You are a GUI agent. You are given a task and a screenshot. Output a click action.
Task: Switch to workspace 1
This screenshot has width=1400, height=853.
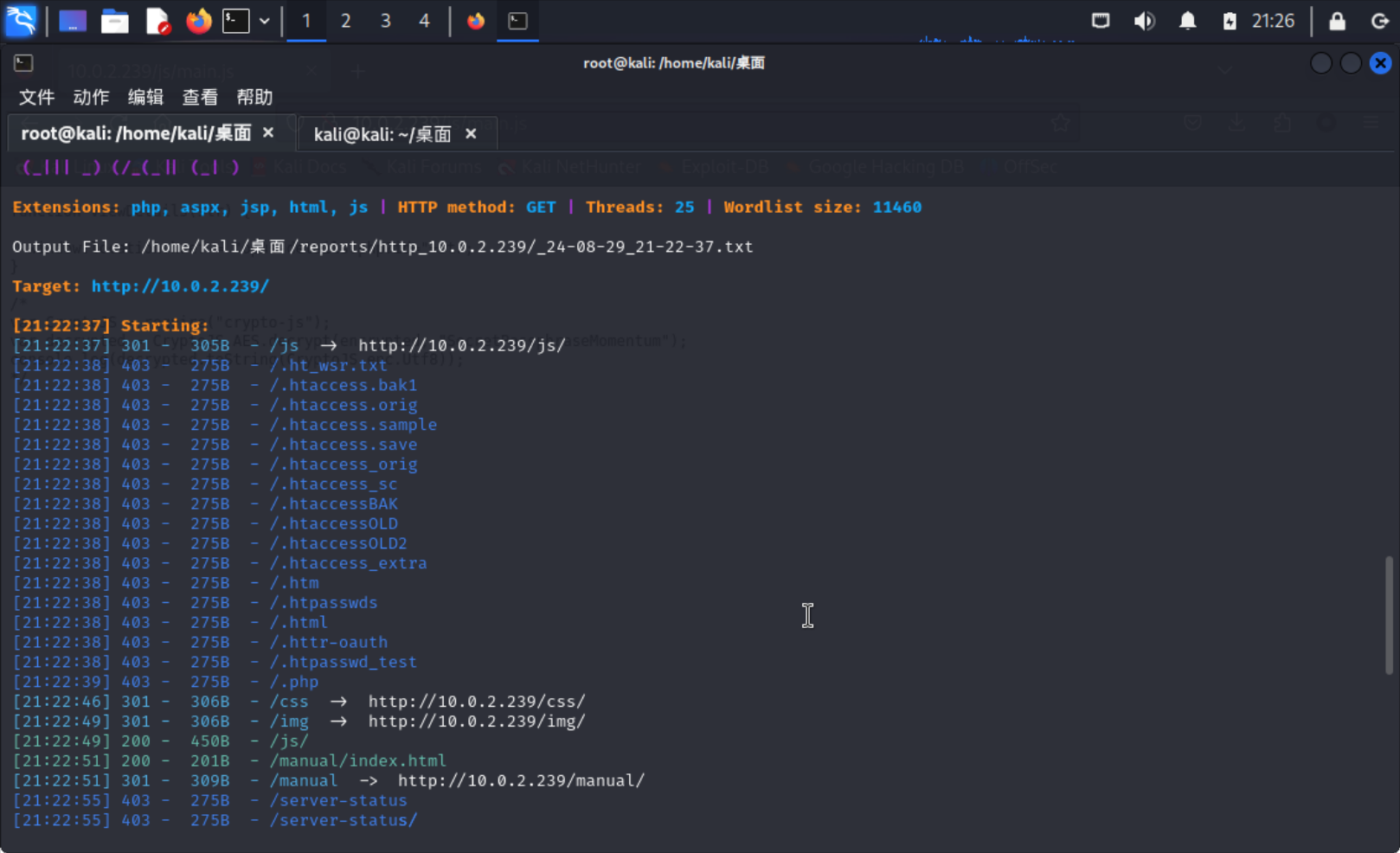point(306,21)
